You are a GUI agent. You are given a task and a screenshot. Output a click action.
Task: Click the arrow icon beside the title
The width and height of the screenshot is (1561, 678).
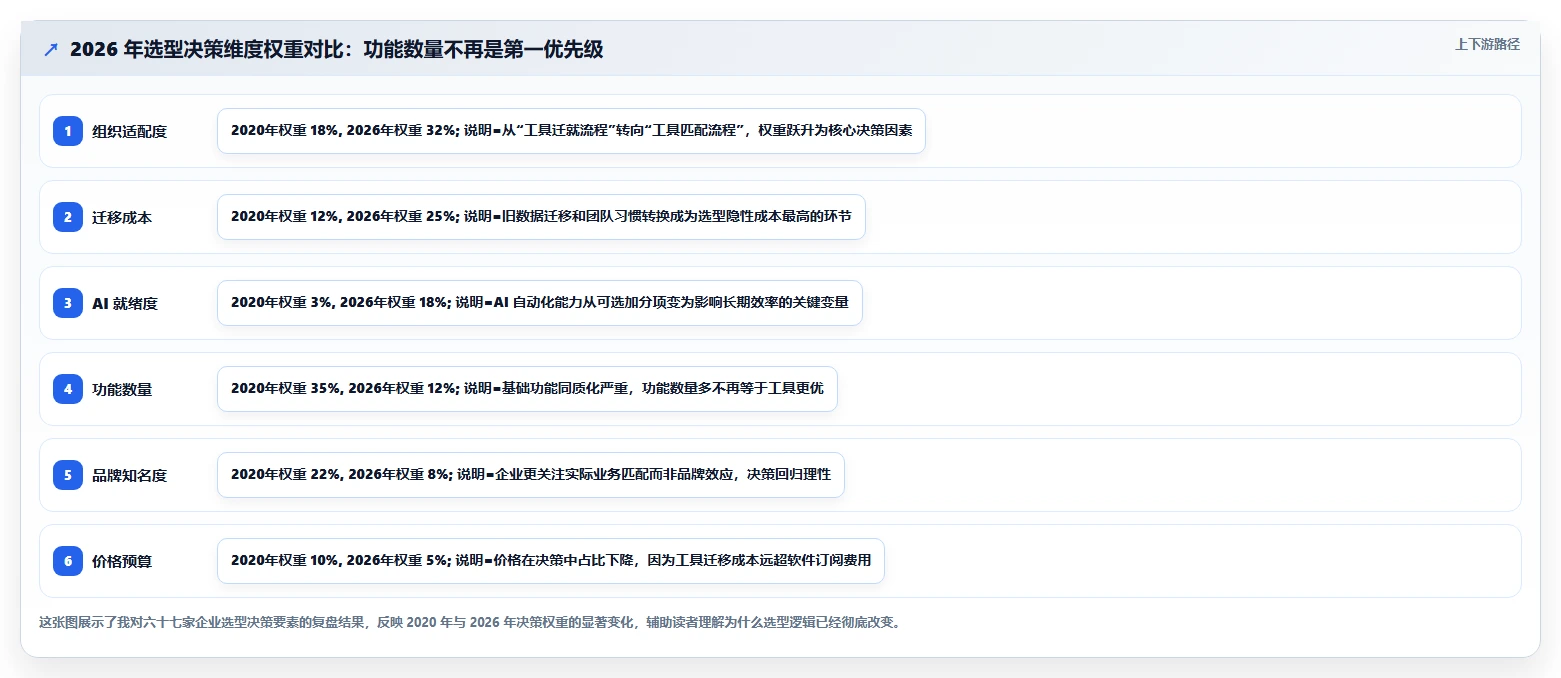tap(51, 50)
